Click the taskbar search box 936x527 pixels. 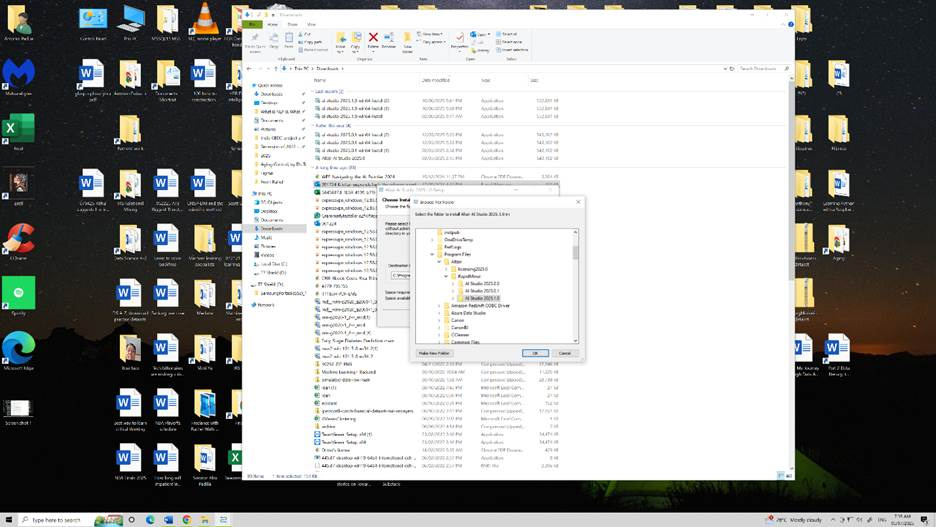[70, 520]
